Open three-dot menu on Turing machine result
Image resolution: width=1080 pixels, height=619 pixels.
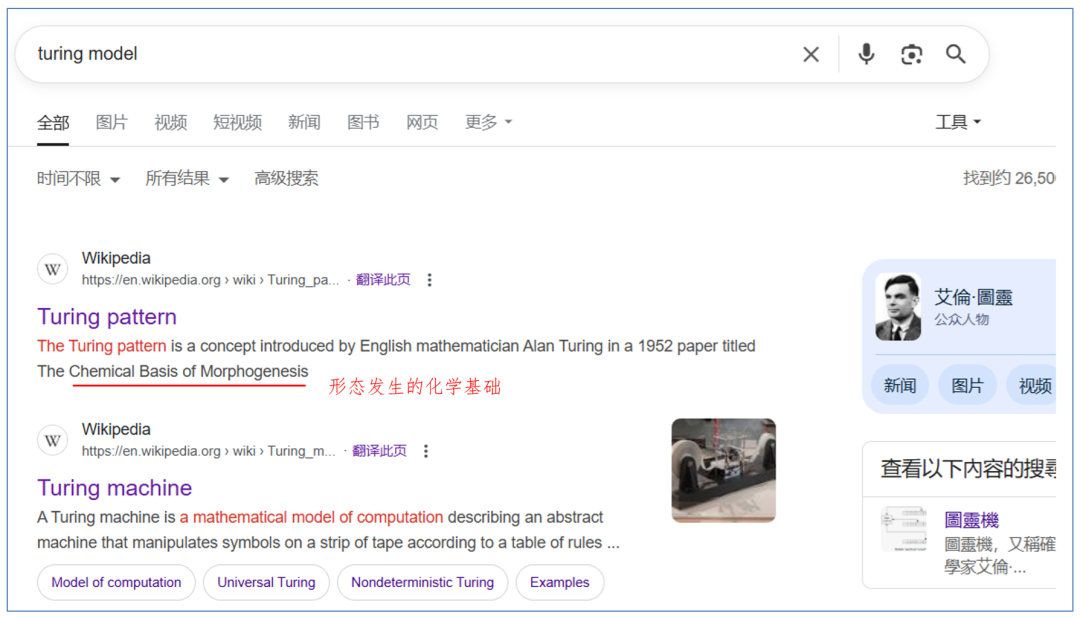coord(426,451)
